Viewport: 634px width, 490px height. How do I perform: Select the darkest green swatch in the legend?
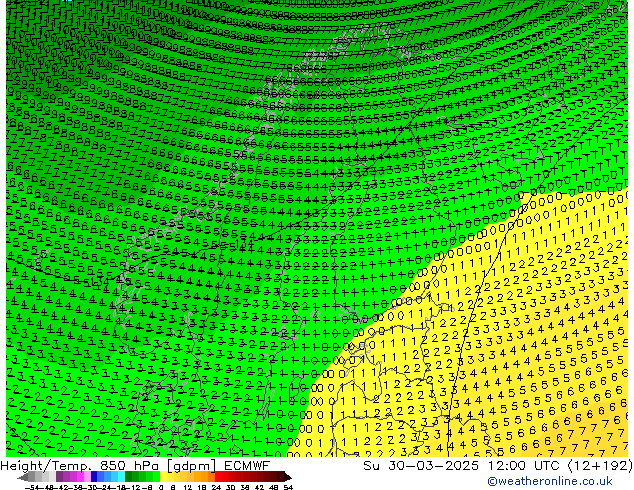129,477
